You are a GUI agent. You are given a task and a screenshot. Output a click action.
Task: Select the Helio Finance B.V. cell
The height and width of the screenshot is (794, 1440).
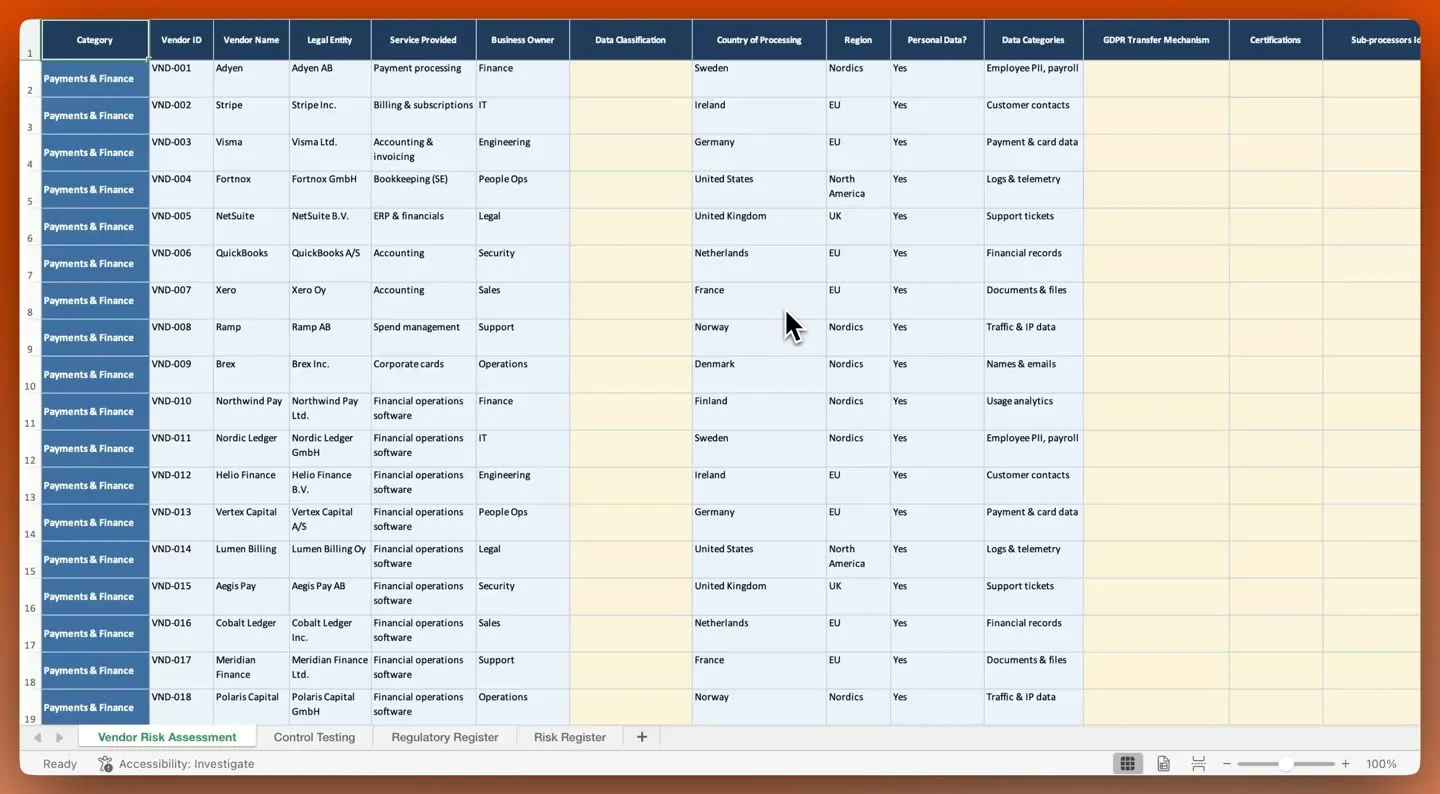[x=330, y=486]
